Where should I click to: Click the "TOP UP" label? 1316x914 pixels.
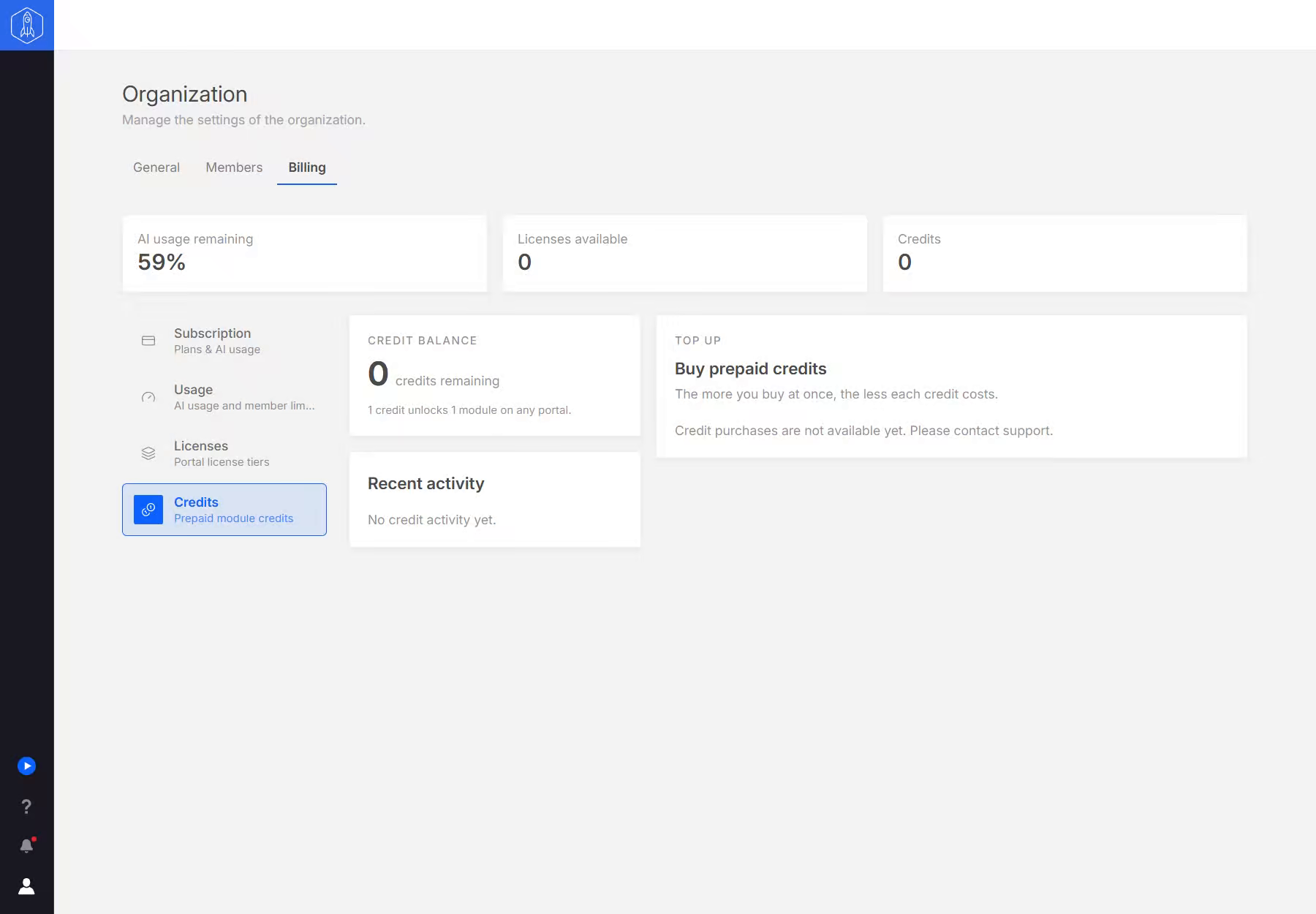(698, 341)
